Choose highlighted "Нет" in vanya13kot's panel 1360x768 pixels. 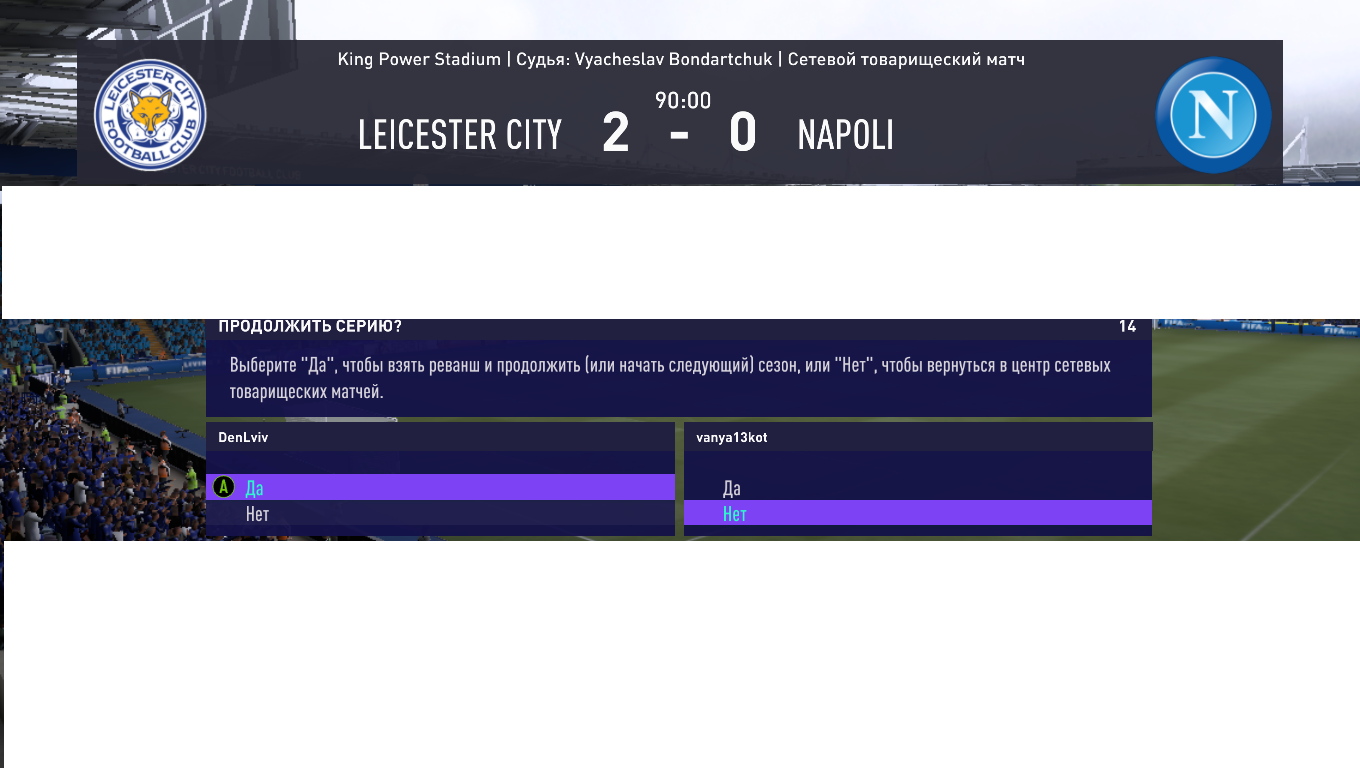tap(735, 514)
